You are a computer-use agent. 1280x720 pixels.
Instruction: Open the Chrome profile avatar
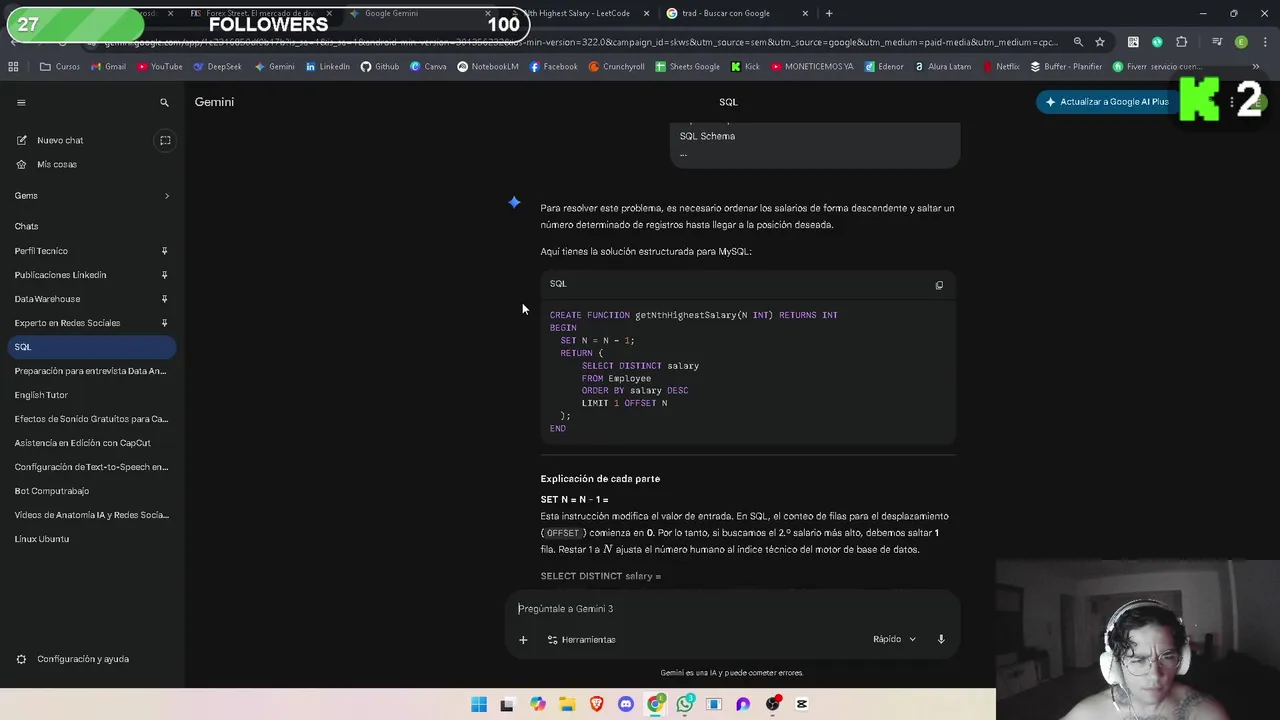coord(1241,42)
